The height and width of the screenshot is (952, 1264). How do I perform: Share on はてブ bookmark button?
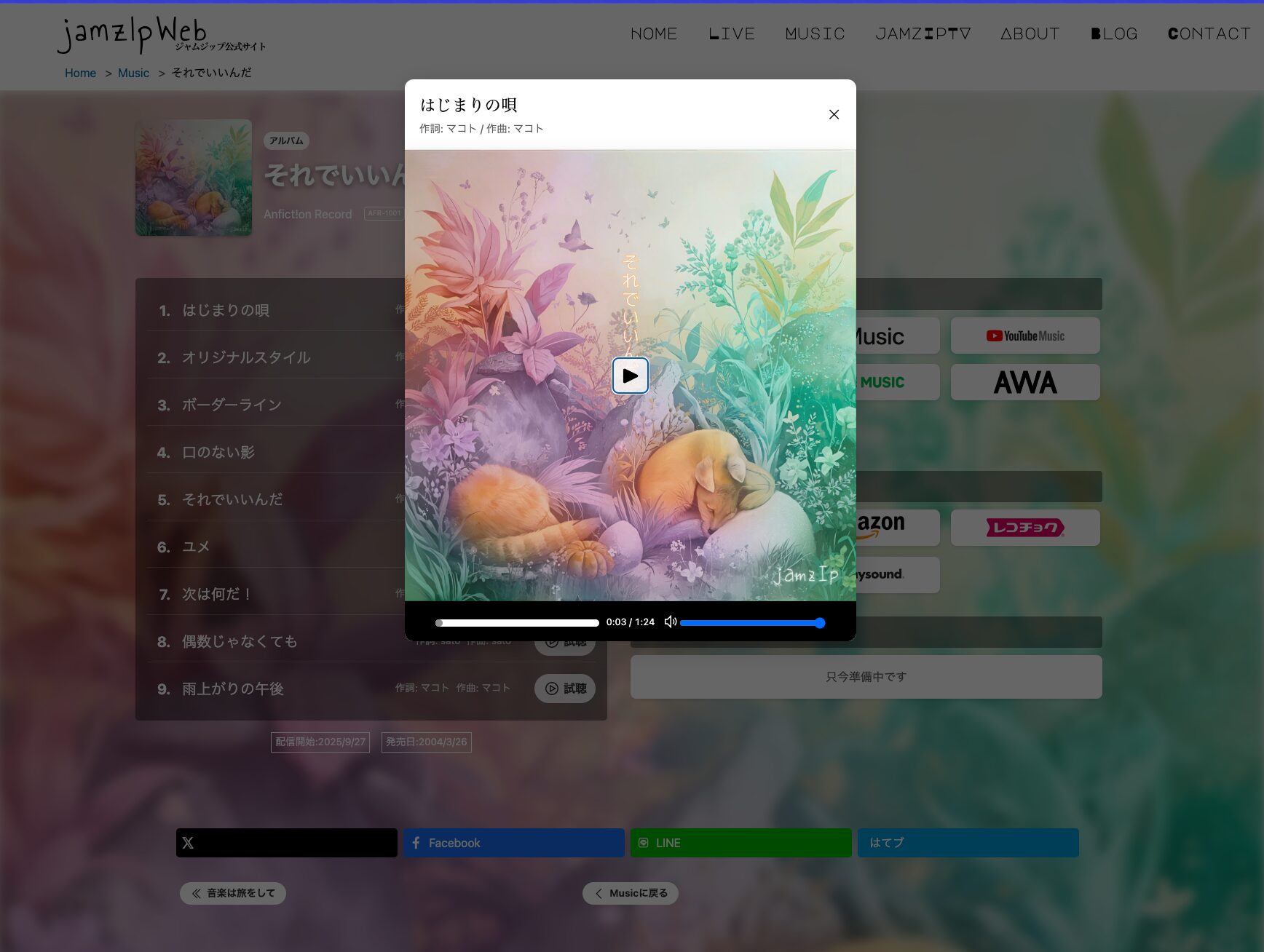pos(968,843)
